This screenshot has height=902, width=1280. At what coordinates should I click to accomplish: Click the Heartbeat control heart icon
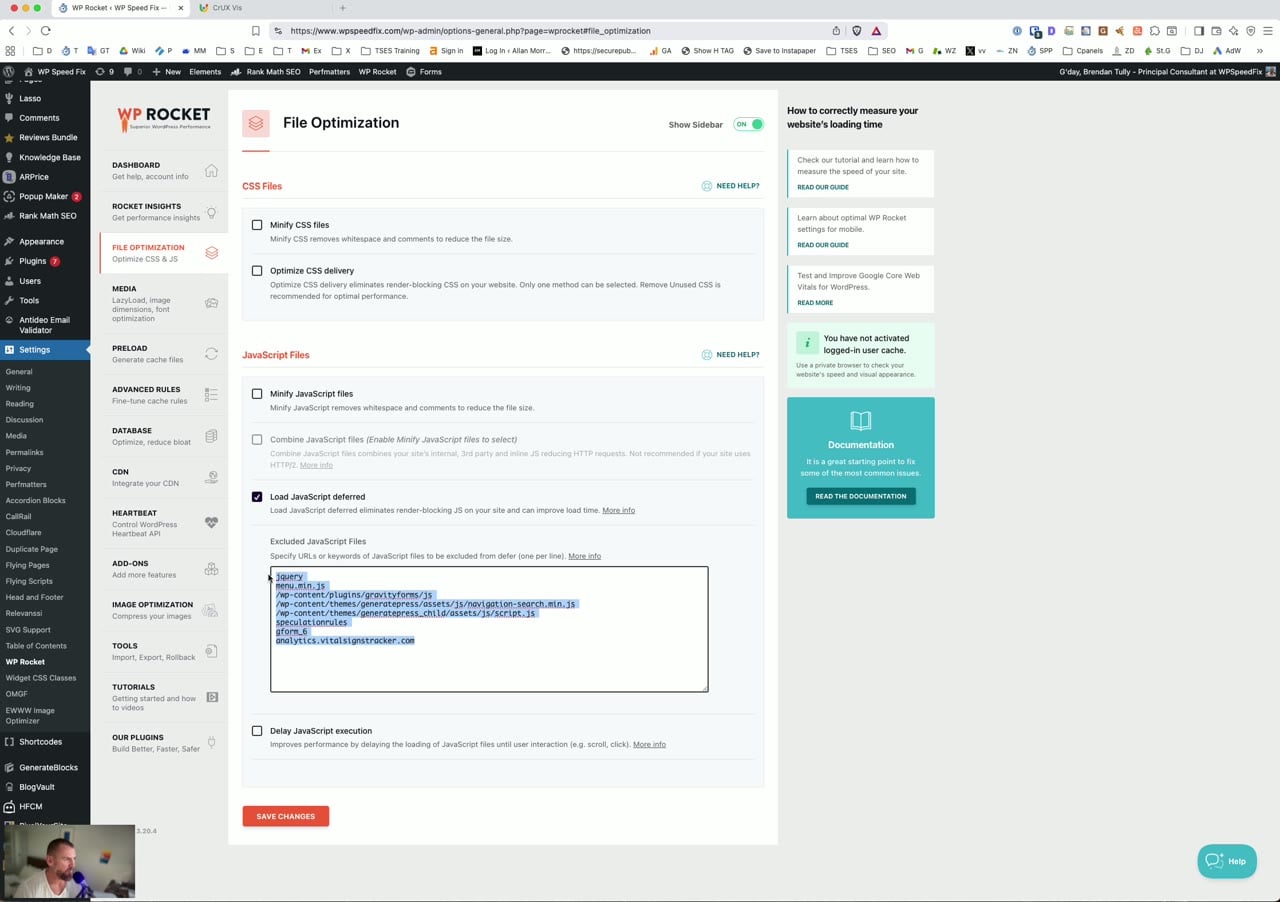(211, 522)
